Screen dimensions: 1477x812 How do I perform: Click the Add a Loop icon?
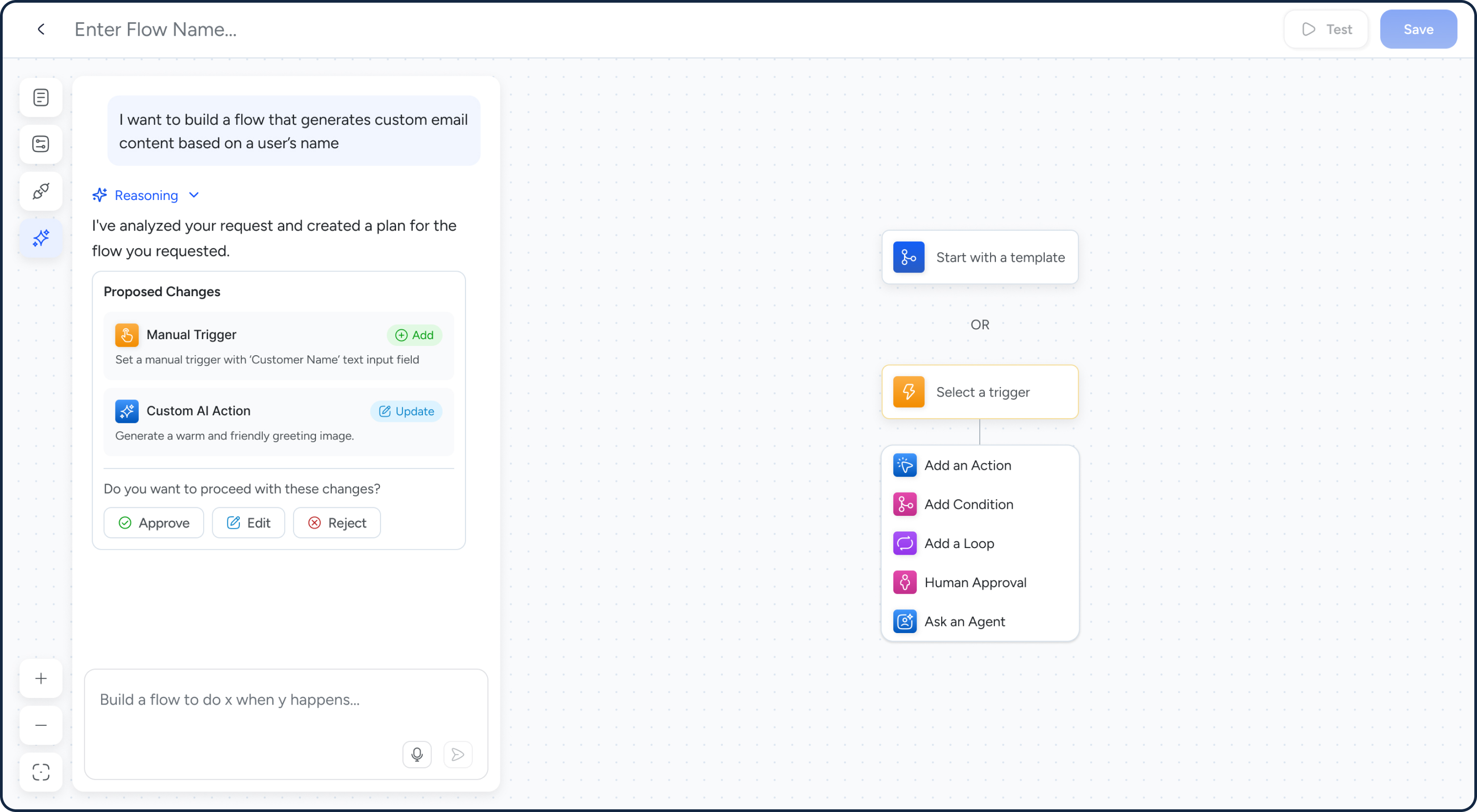(x=905, y=543)
